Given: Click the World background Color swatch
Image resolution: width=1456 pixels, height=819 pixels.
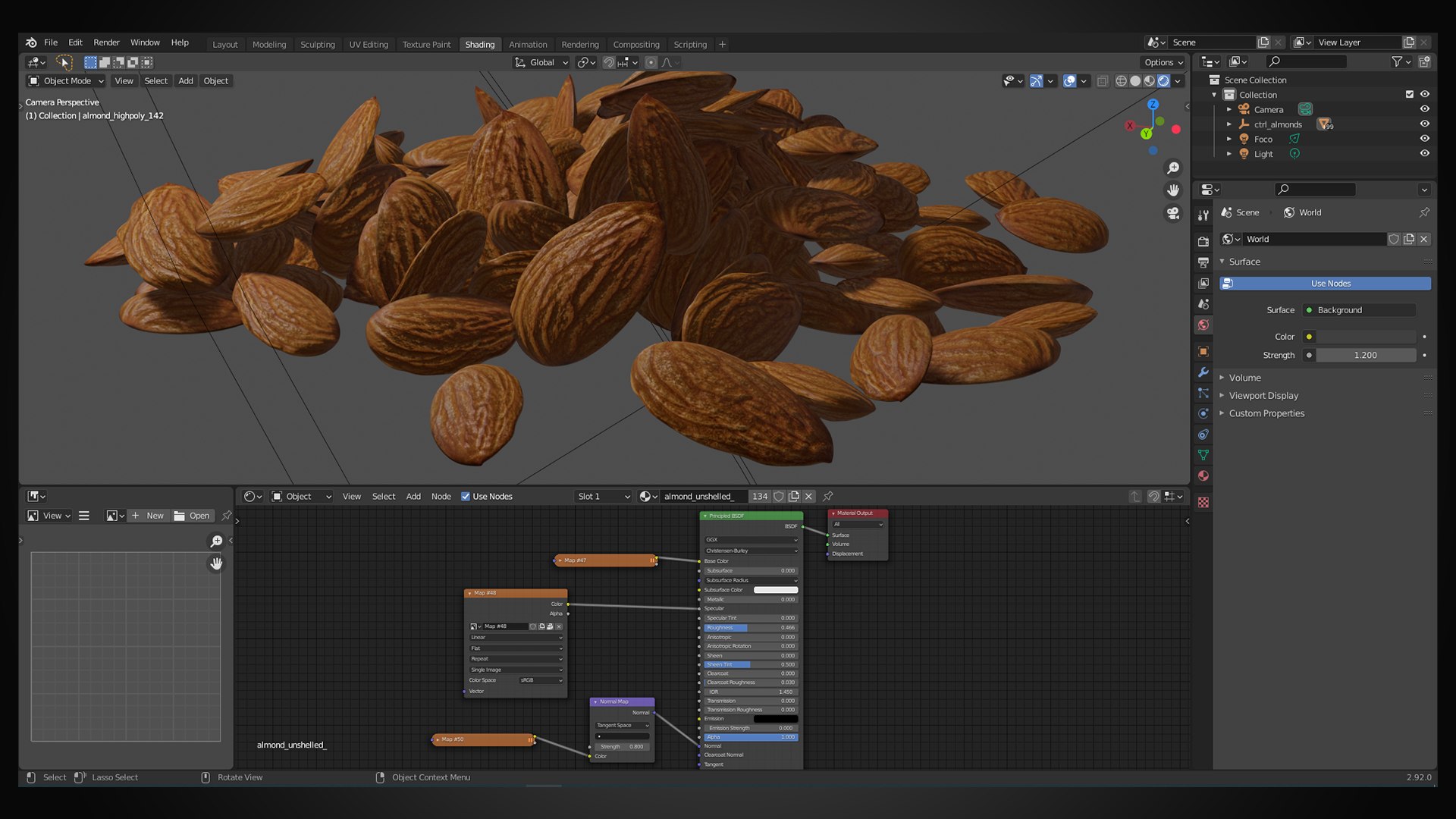Looking at the screenshot, I should [x=1366, y=337].
